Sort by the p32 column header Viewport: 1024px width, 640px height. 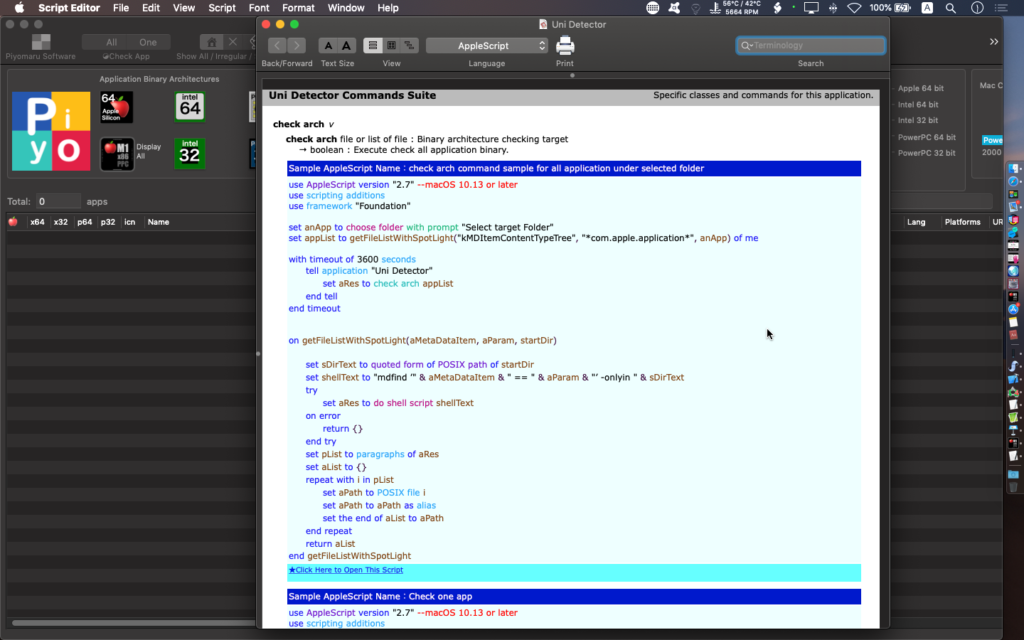point(108,222)
